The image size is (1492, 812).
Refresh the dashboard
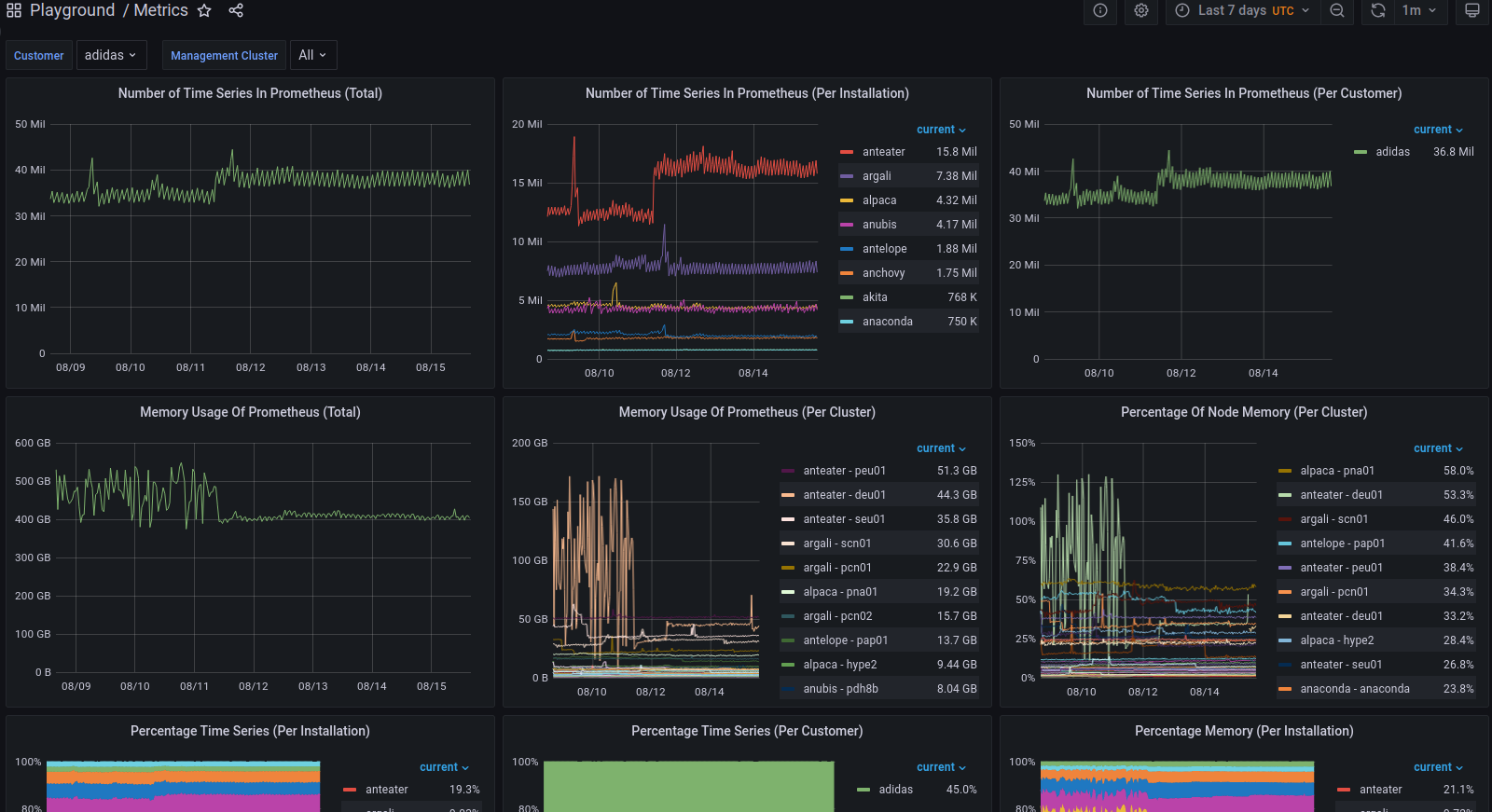pyautogui.click(x=1378, y=10)
